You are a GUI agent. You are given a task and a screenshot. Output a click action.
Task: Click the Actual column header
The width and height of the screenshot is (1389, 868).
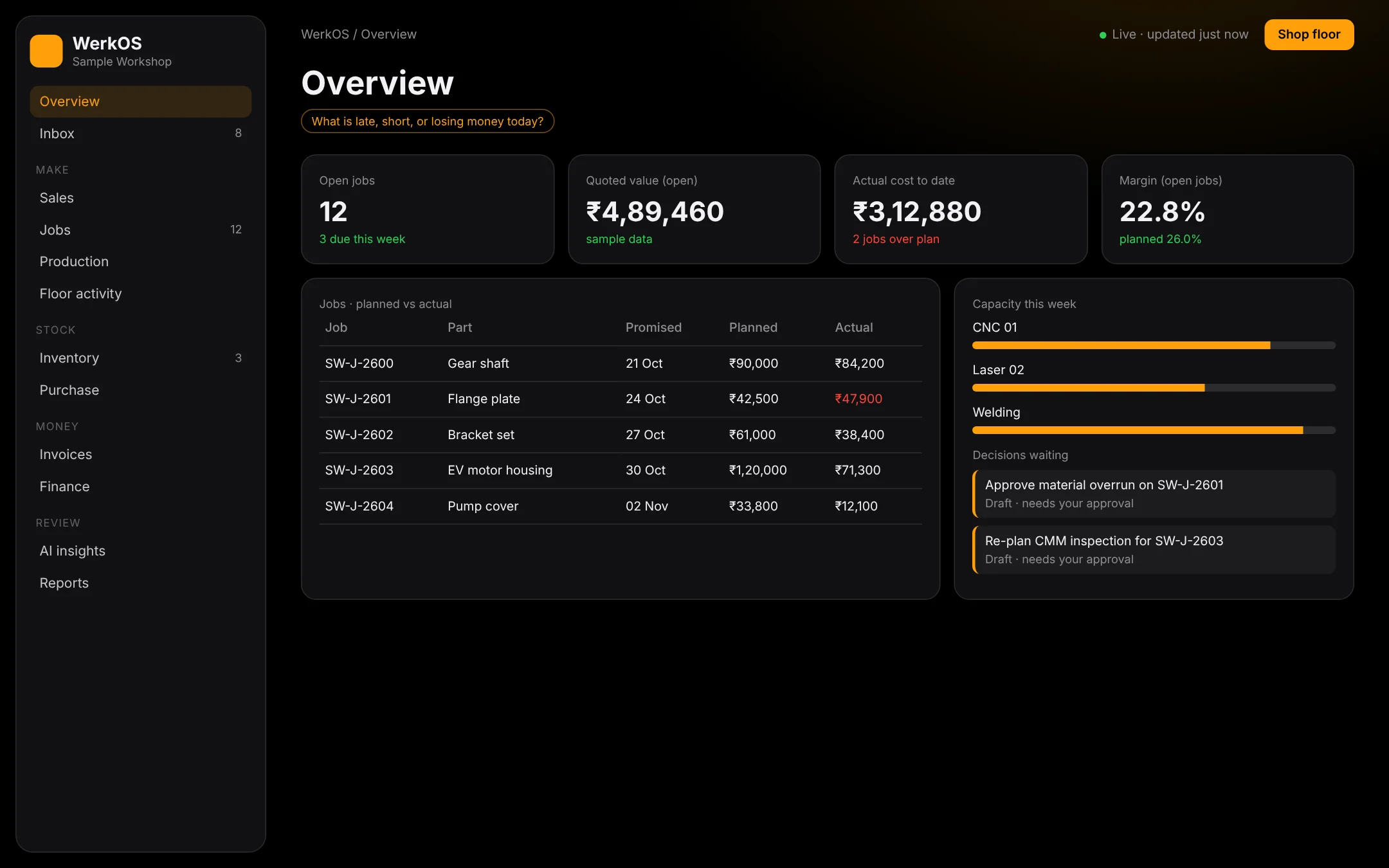(x=854, y=327)
